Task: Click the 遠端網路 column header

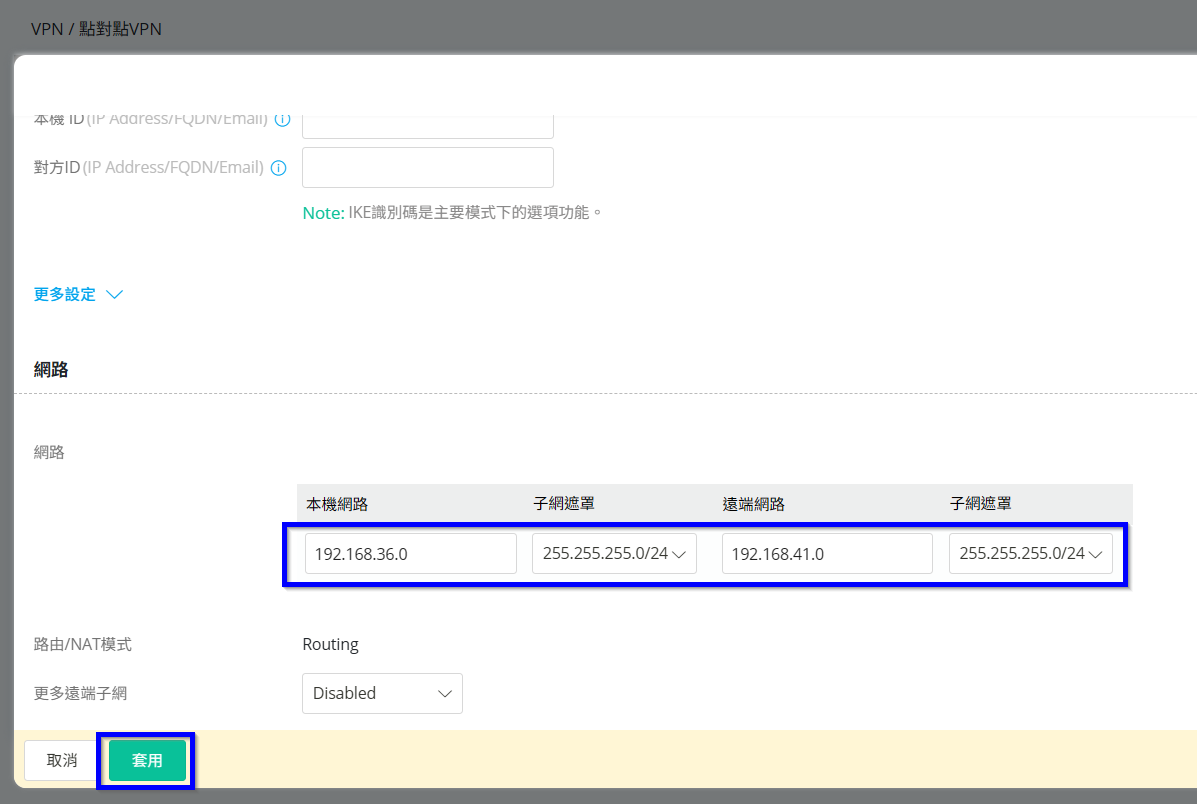Action: (x=753, y=504)
